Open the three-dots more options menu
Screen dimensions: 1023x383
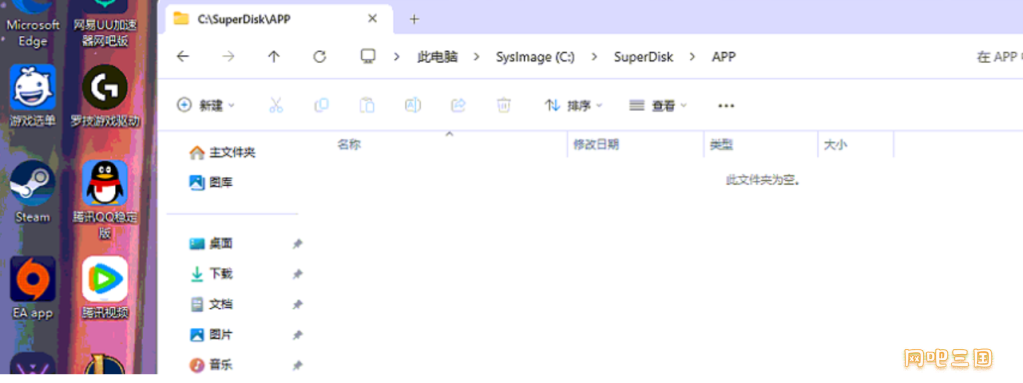[x=726, y=106]
